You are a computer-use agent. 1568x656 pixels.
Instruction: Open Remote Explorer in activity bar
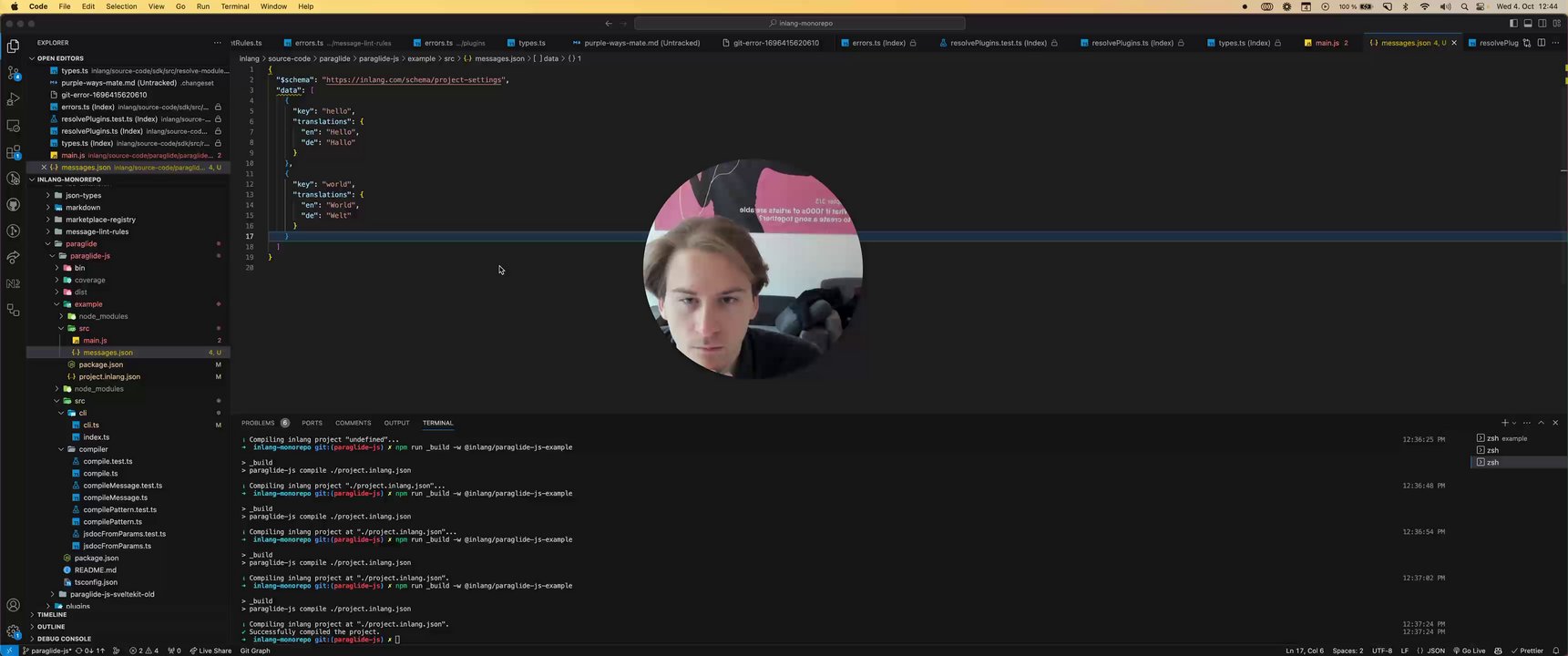[x=13, y=125]
